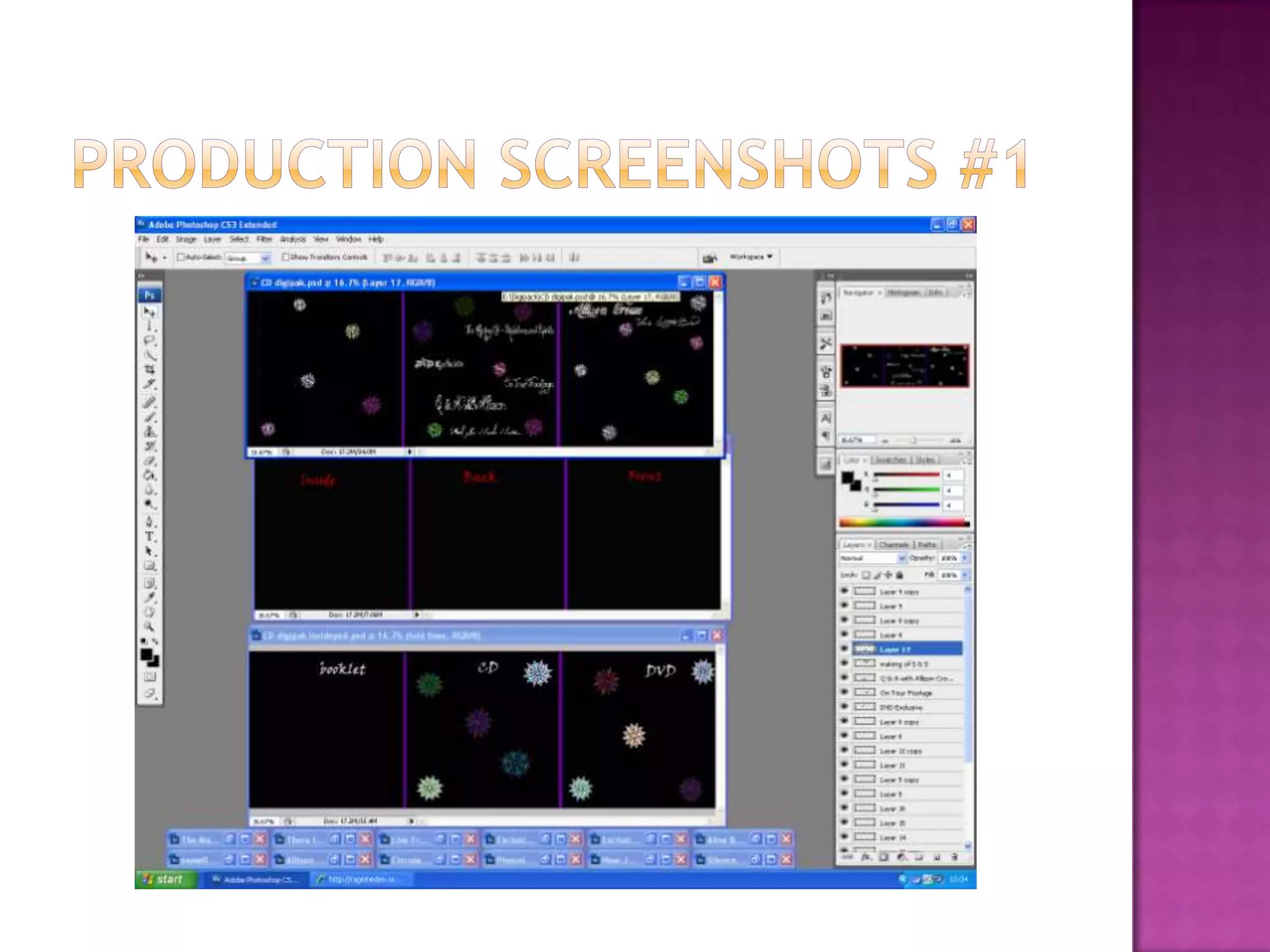1270x952 pixels.
Task: Delete layer with the trash icon
Action: click(954, 857)
